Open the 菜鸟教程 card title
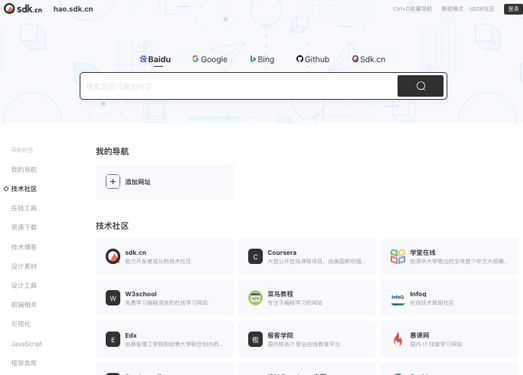 [x=281, y=294]
